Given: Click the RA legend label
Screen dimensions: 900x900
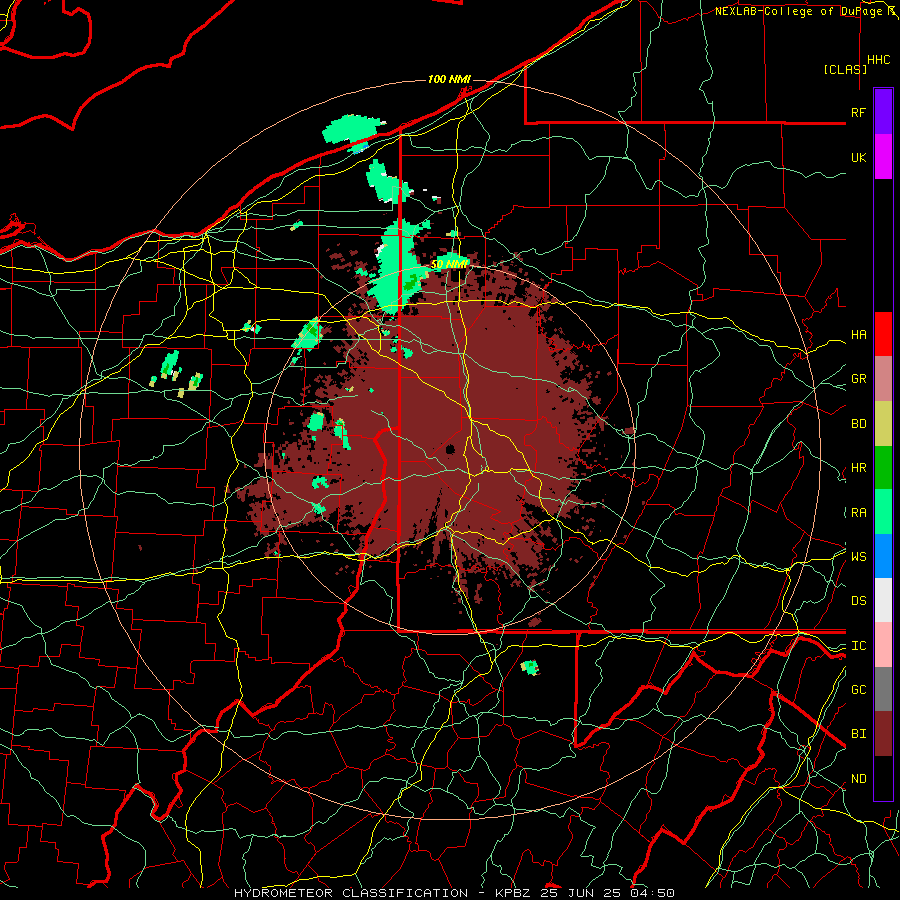Looking at the screenshot, I should click(858, 513).
